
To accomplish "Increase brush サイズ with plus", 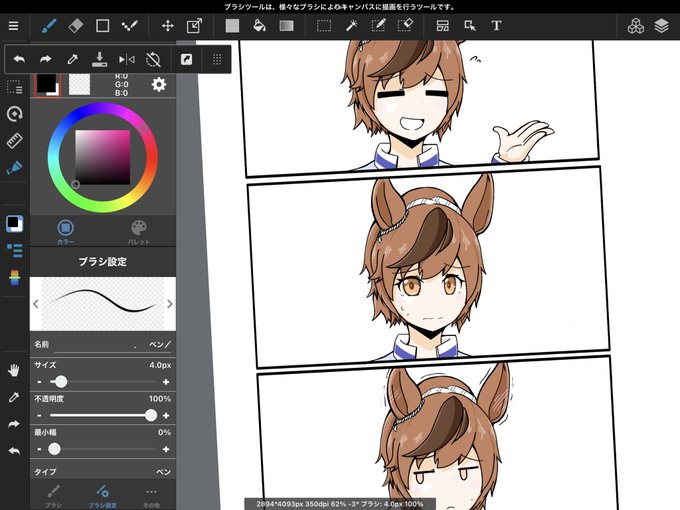I will coord(166,382).
